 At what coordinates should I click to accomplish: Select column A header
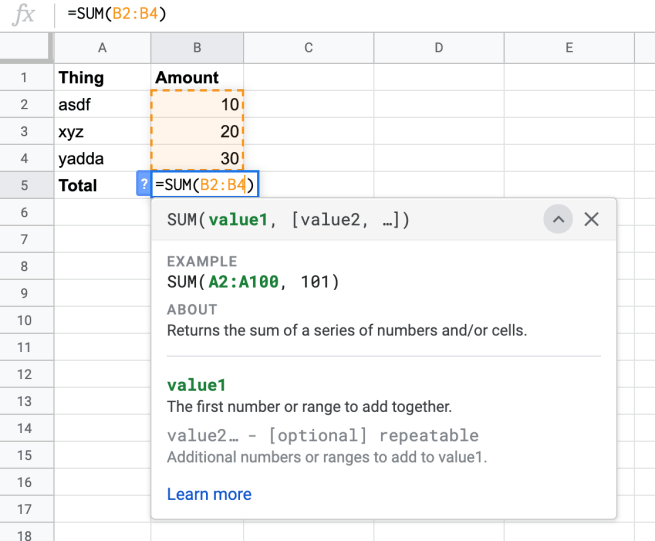pyautogui.click(x=102, y=48)
